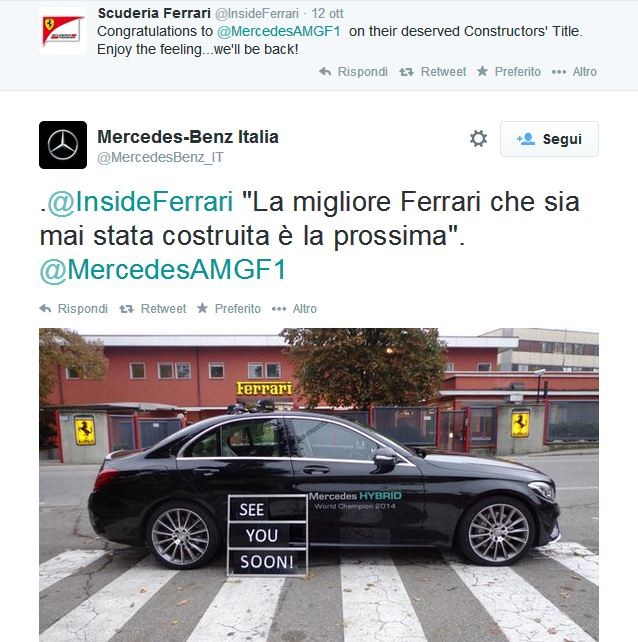Open the gear settings menu
The width and height of the screenshot is (638, 642).
pyautogui.click(x=478, y=138)
